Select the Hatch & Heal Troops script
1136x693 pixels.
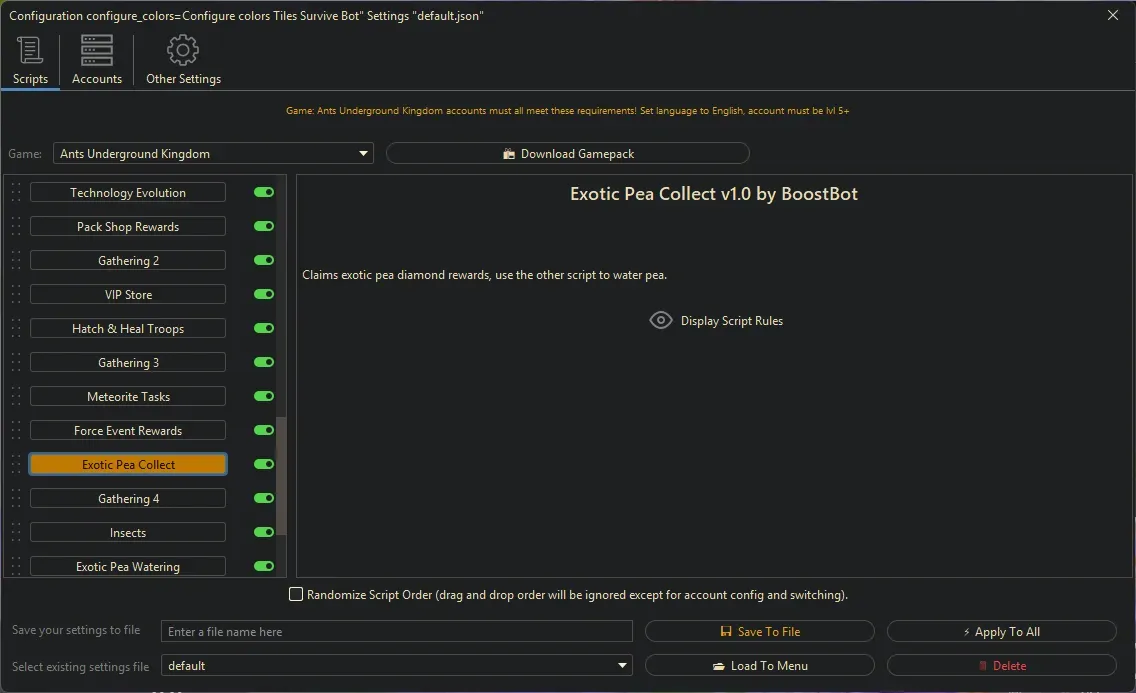pyautogui.click(x=128, y=329)
